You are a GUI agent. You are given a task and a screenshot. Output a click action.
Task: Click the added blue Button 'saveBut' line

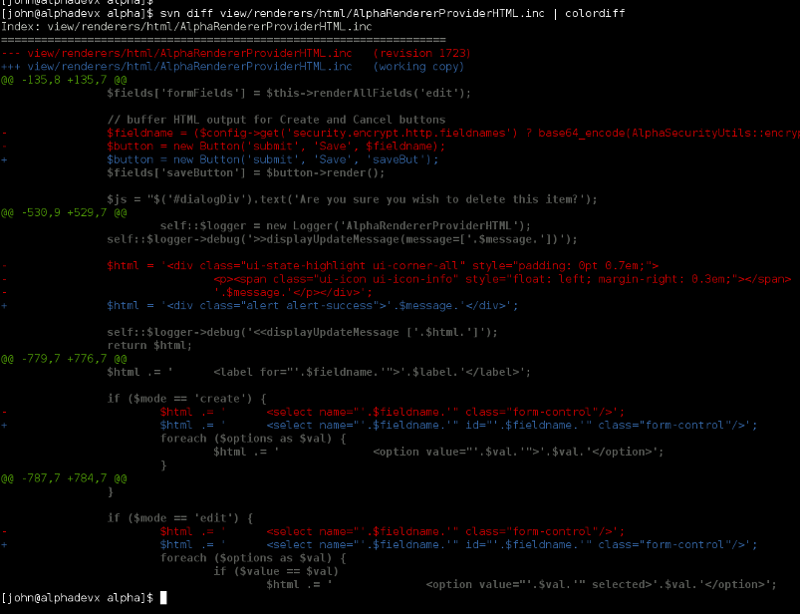[273, 159]
